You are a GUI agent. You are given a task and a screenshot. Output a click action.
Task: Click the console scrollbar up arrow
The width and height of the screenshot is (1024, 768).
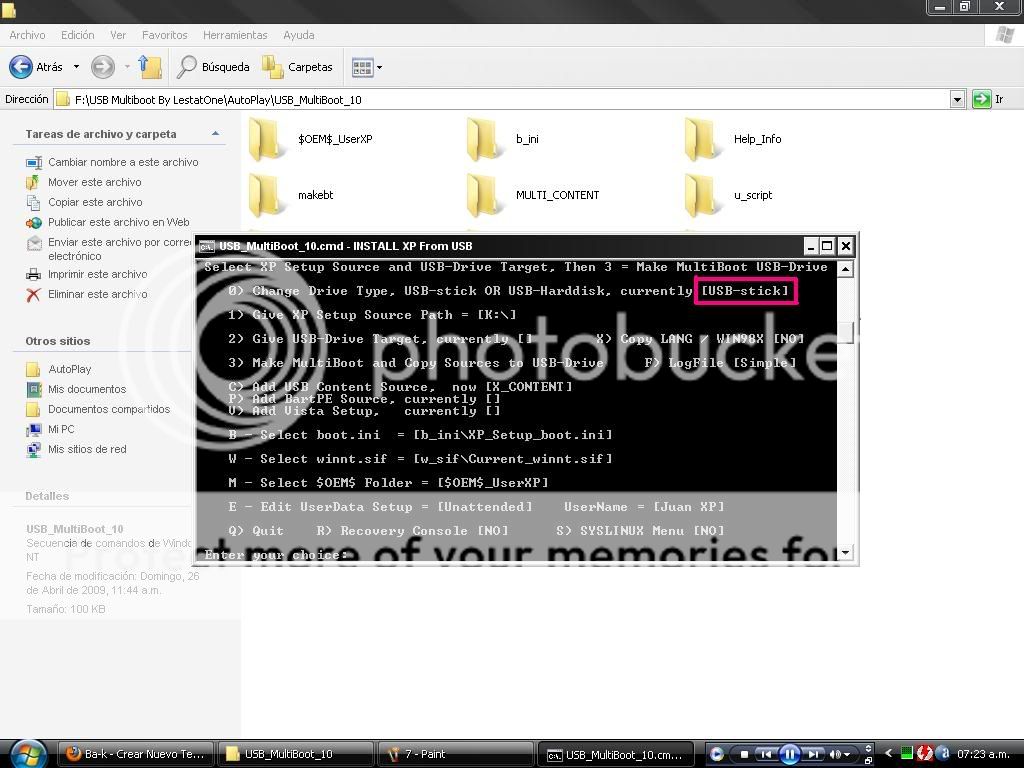click(x=845, y=268)
